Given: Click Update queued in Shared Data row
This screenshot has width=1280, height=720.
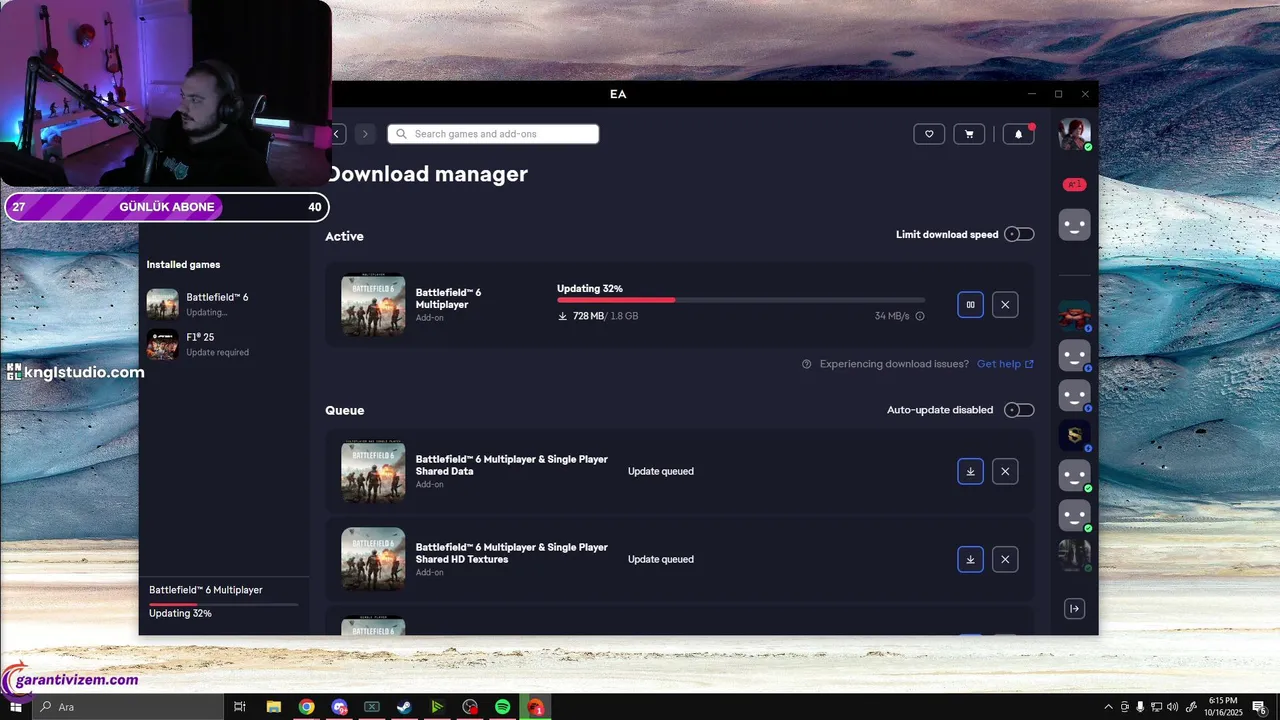Looking at the screenshot, I should [661, 471].
